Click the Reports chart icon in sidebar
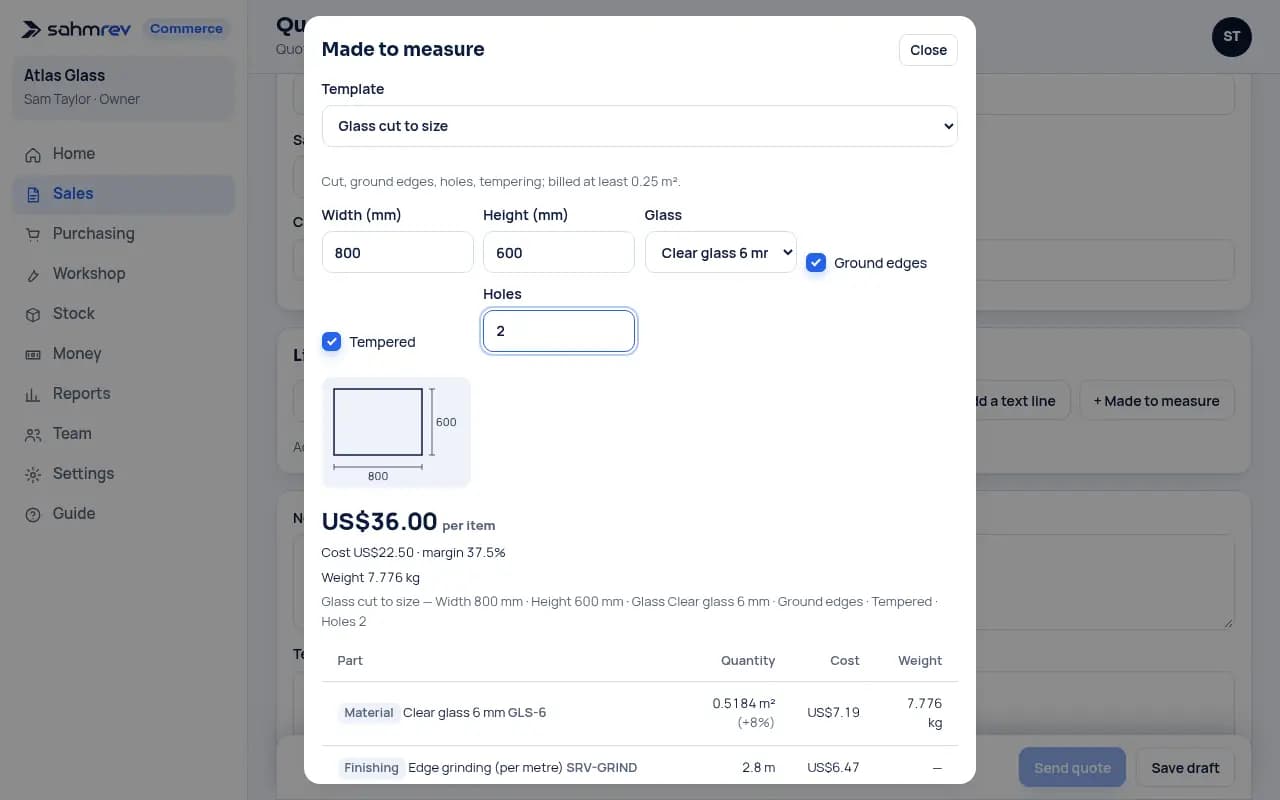The width and height of the screenshot is (1280, 800). pyautogui.click(x=33, y=394)
